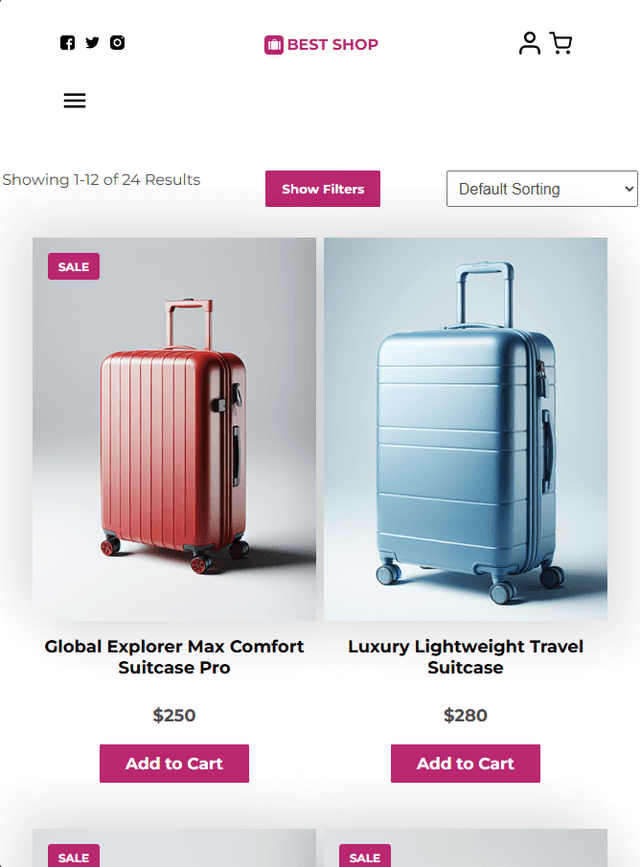Open the Instagram social icon

click(x=117, y=43)
